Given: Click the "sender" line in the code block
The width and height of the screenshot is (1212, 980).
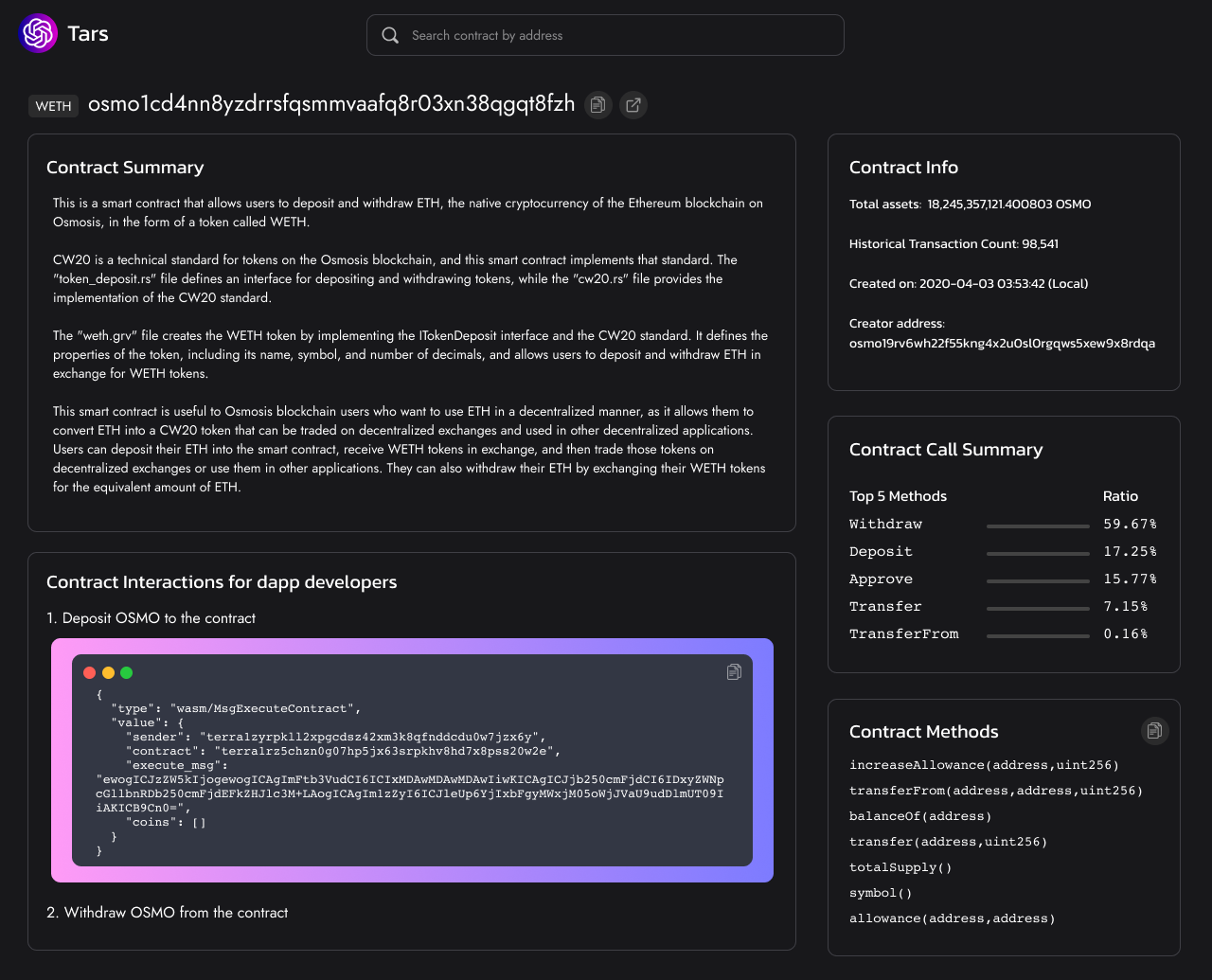Looking at the screenshot, I should point(336,737).
